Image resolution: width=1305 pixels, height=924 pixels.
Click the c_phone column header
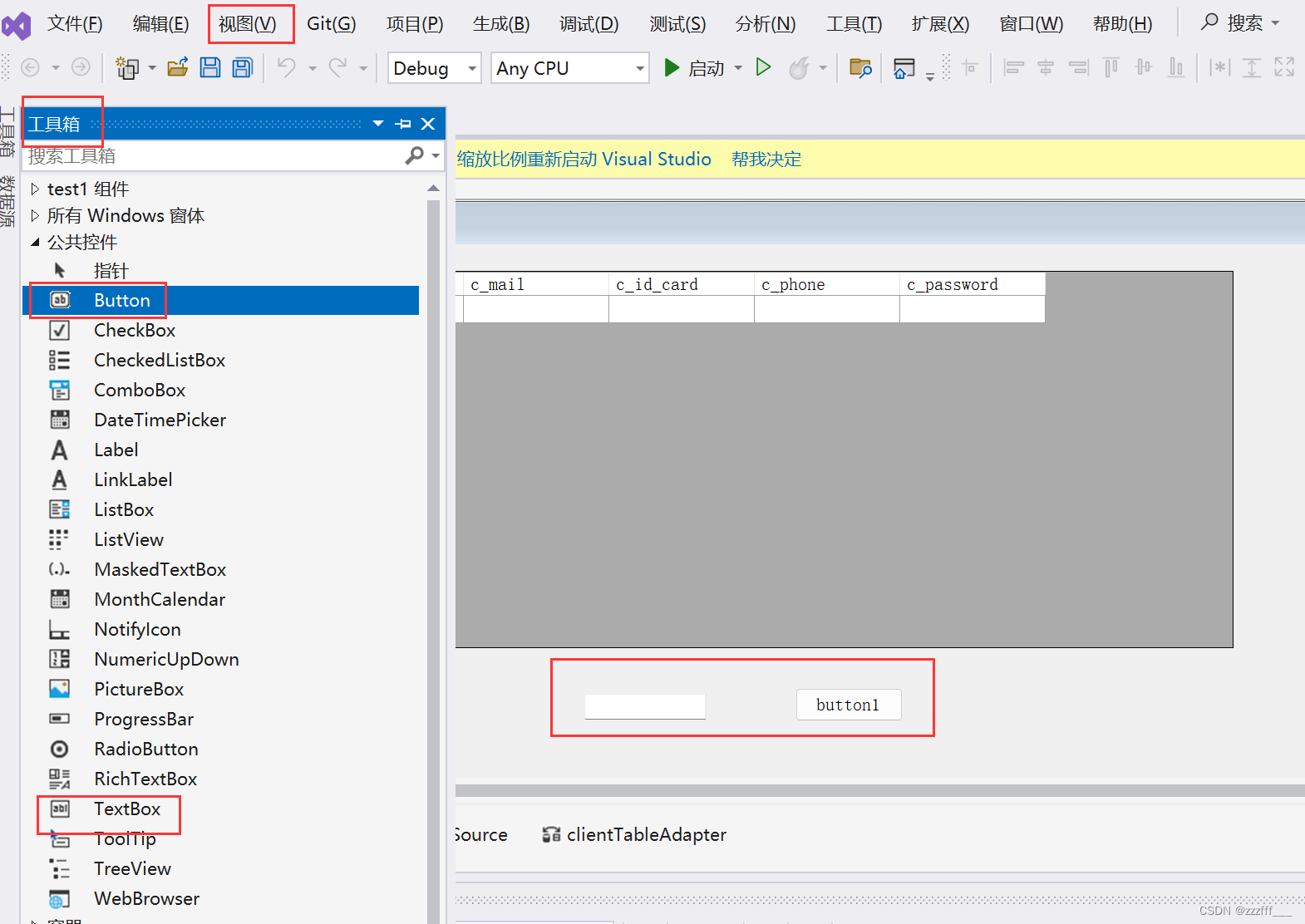827,284
